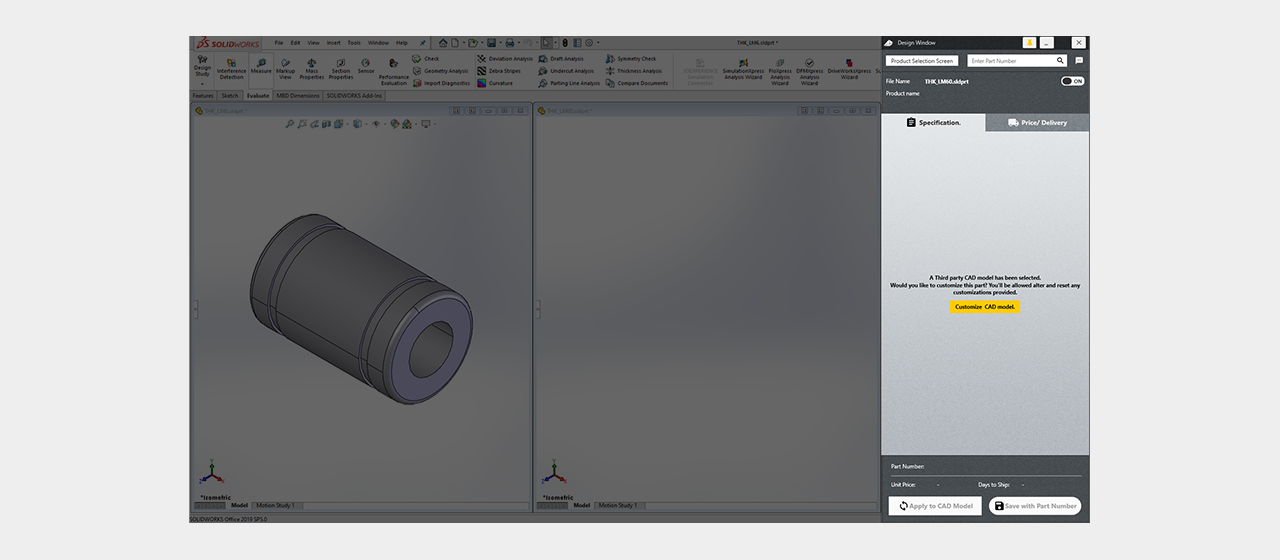Open the Tools menu
The image size is (1280, 560).
tap(354, 43)
